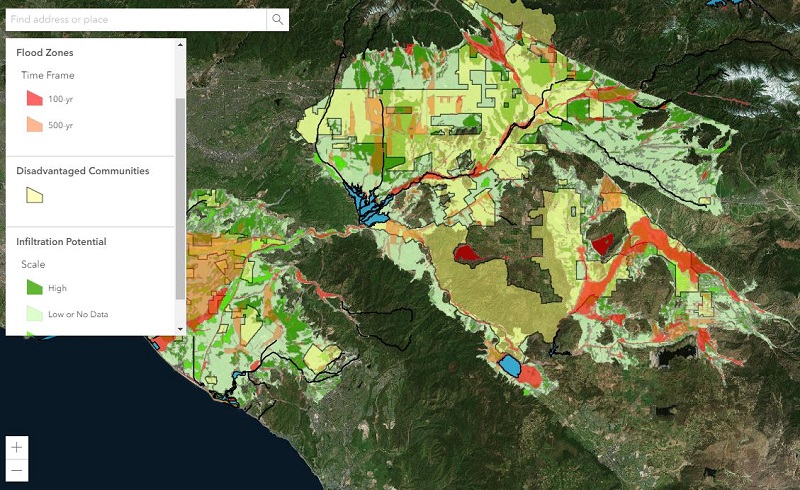Click the legend scroll-down arrow
The height and width of the screenshot is (490, 800).
click(x=180, y=329)
